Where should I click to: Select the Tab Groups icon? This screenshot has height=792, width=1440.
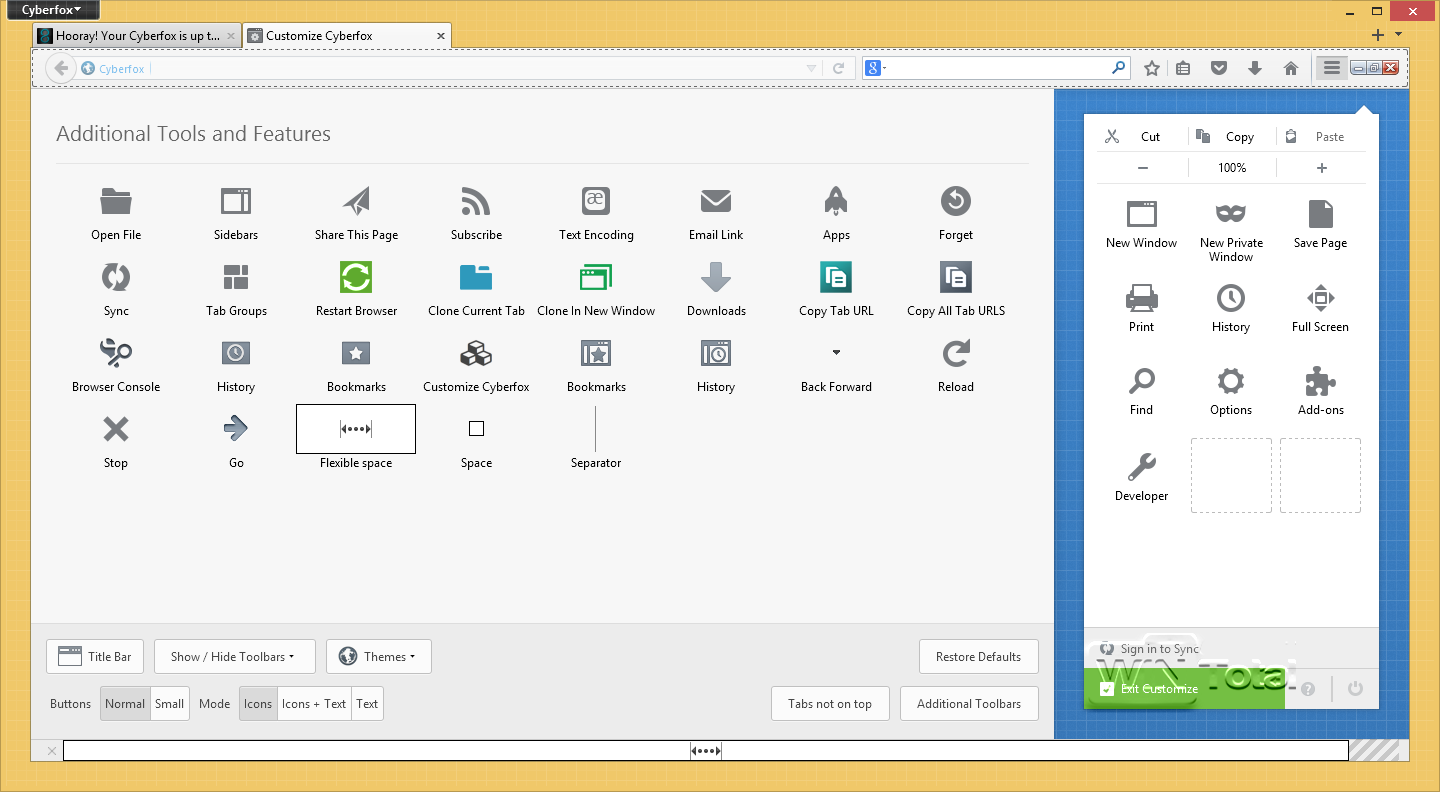[236, 277]
